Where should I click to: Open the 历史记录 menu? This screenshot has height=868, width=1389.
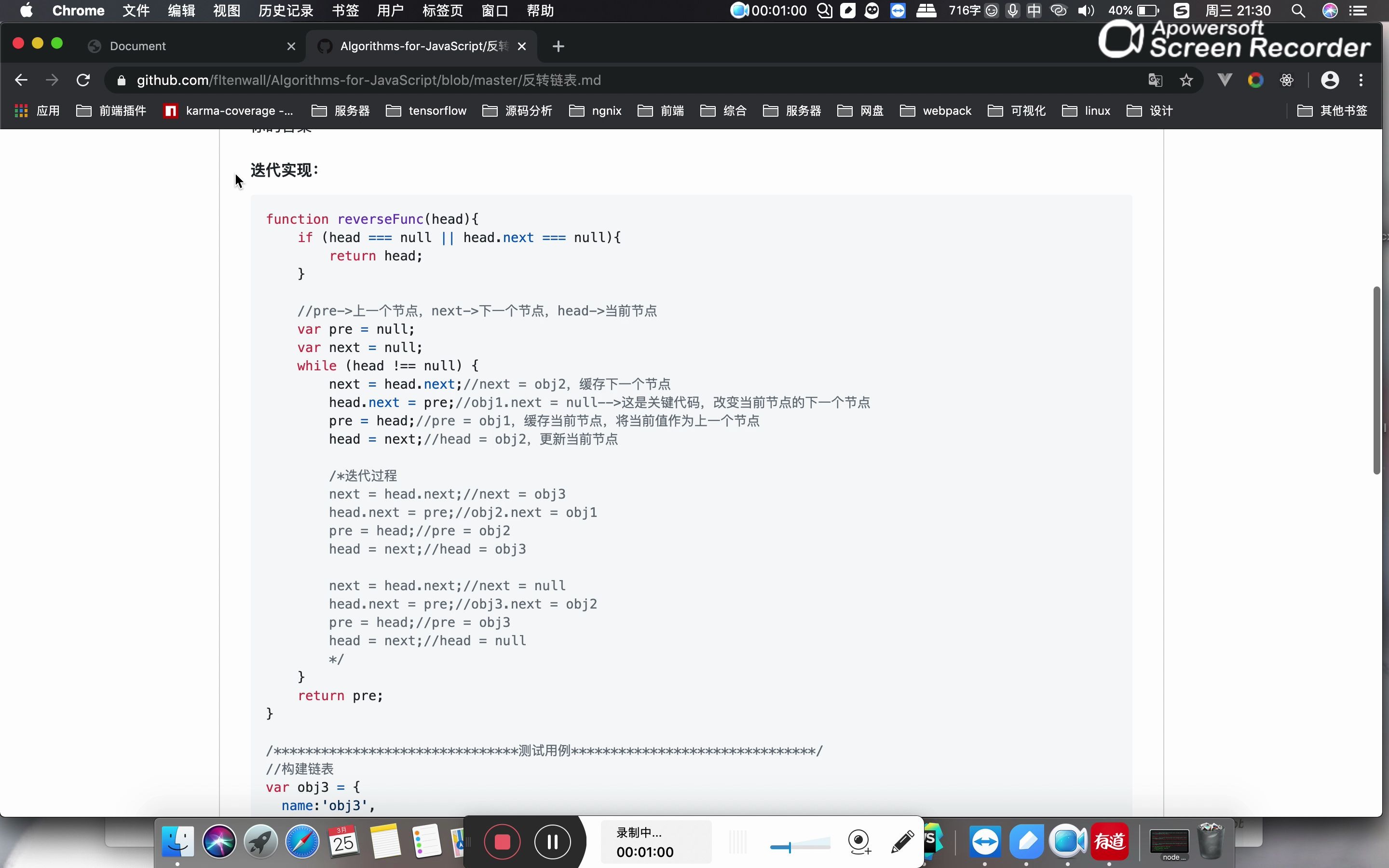(x=286, y=11)
